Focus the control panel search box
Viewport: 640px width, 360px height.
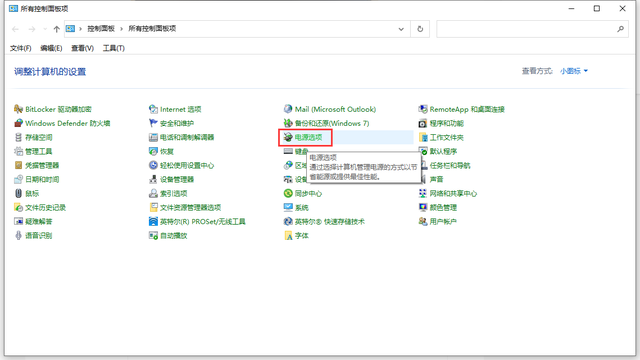point(532,29)
